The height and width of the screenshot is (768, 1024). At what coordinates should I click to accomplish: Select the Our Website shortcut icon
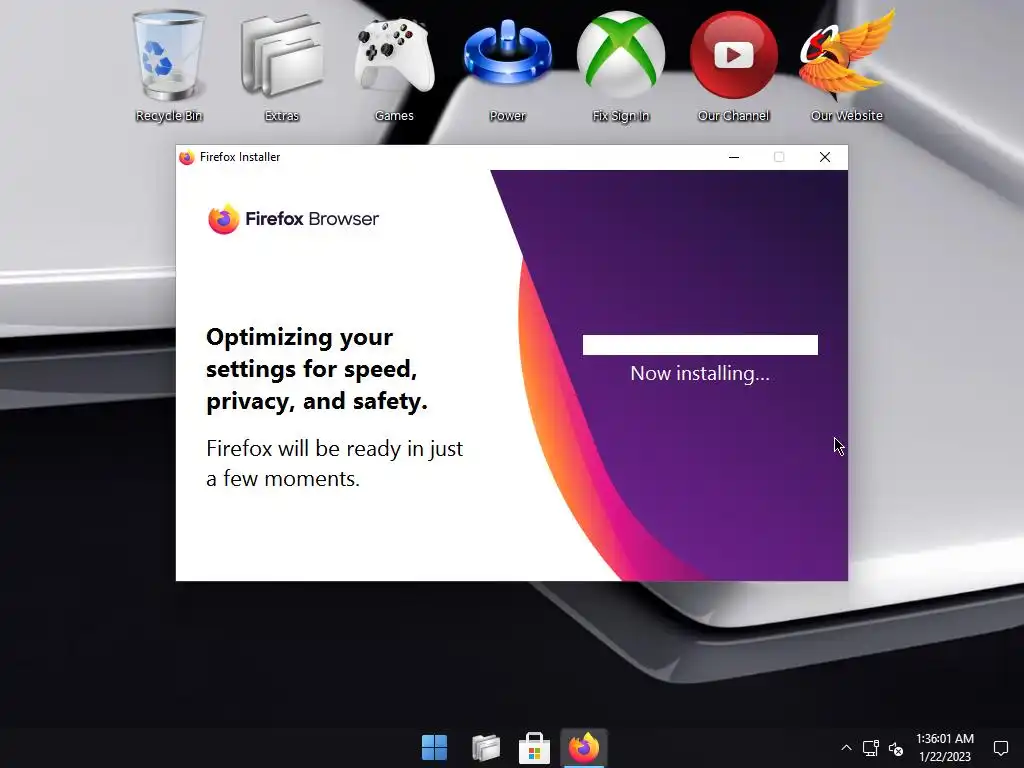click(846, 65)
